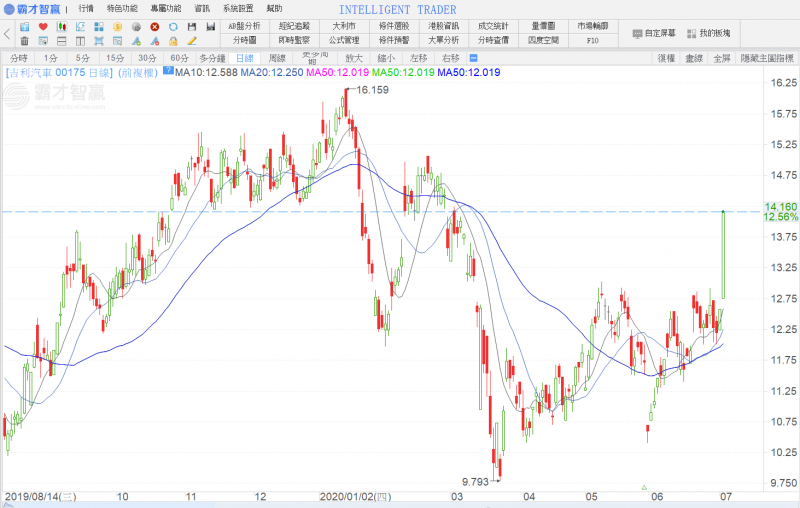Open 我的板塊 my sectors

click(708, 33)
